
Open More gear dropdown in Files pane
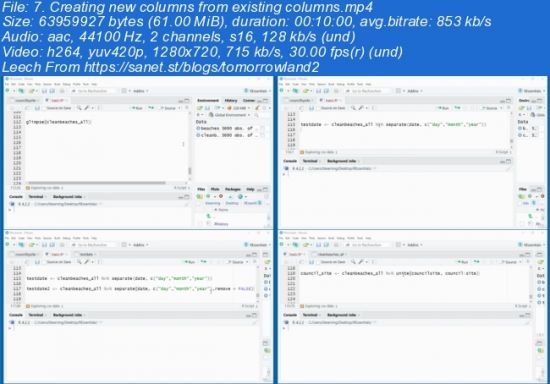coord(242,197)
